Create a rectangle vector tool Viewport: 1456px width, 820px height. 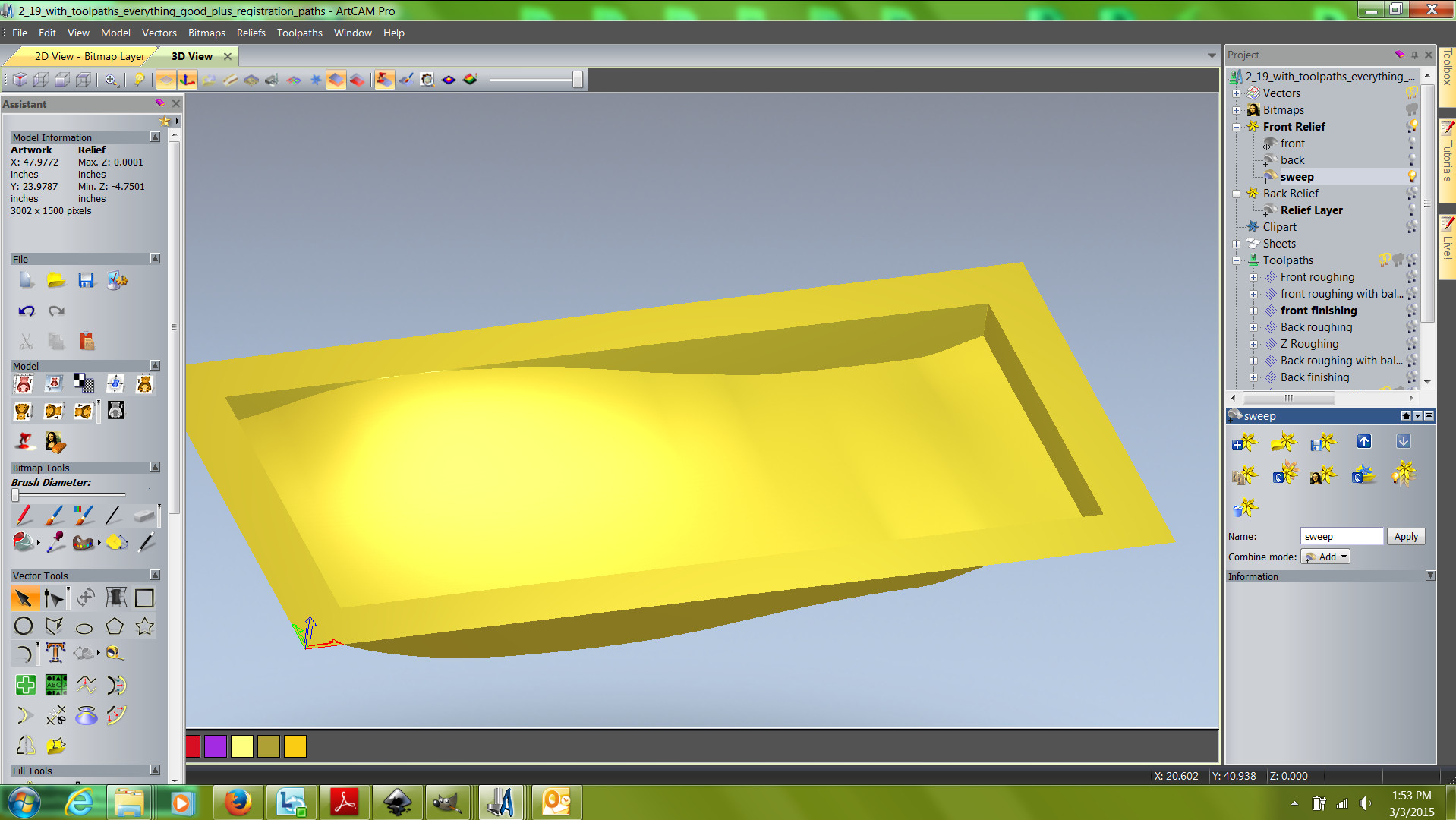(144, 598)
